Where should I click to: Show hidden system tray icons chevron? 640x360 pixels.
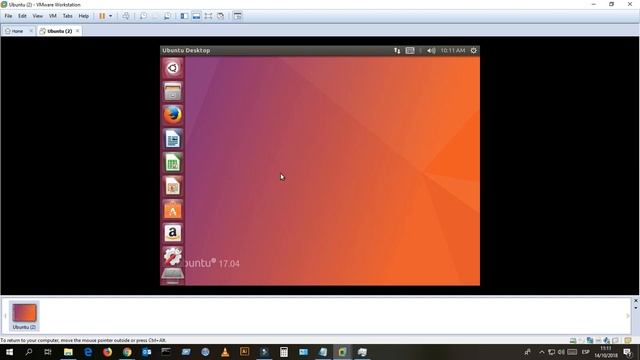[542, 352]
